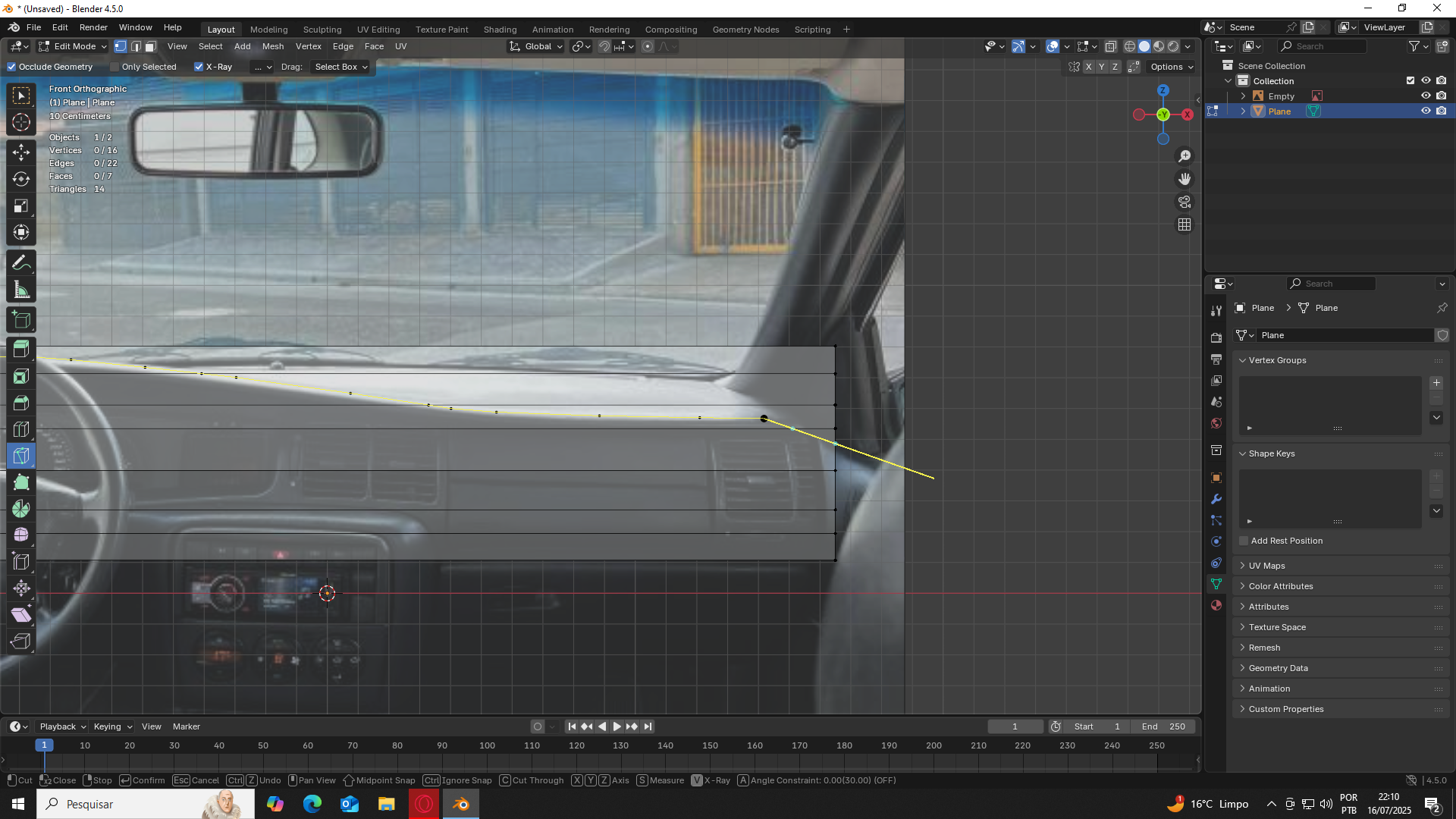Click the Blender icon in taskbar
The width and height of the screenshot is (1456, 819).
pos(461,804)
